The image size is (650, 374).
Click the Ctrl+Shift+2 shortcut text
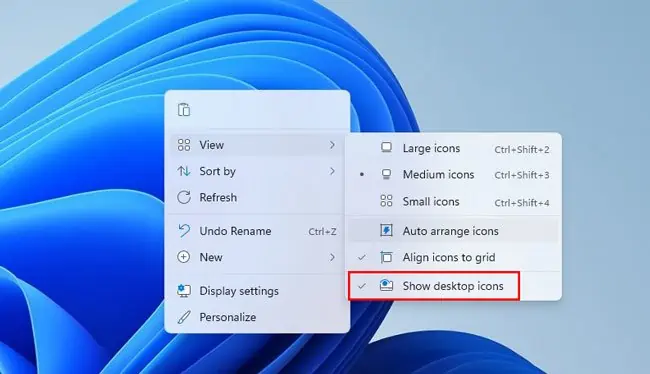[x=521, y=149]
